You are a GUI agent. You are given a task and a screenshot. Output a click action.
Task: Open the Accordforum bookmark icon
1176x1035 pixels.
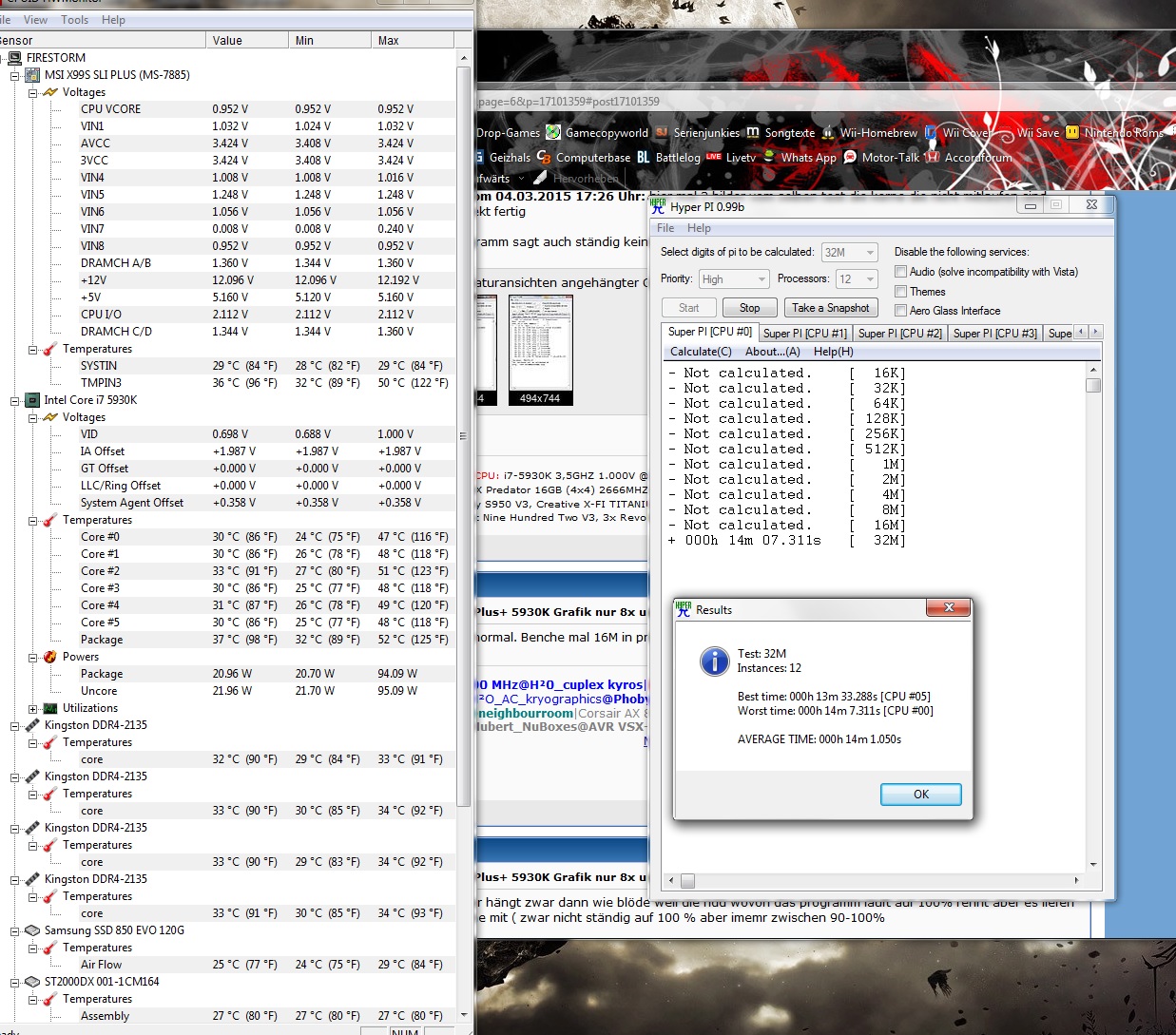(x=933, y=158)
